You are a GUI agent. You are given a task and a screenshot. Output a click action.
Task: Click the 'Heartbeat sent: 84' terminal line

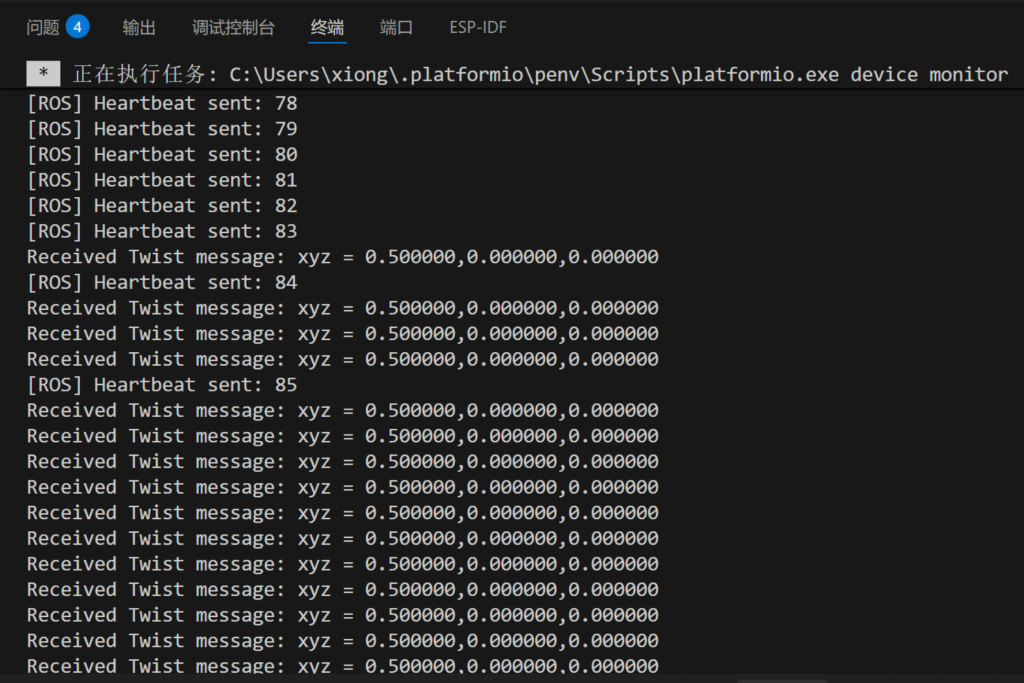pos(162,283)
